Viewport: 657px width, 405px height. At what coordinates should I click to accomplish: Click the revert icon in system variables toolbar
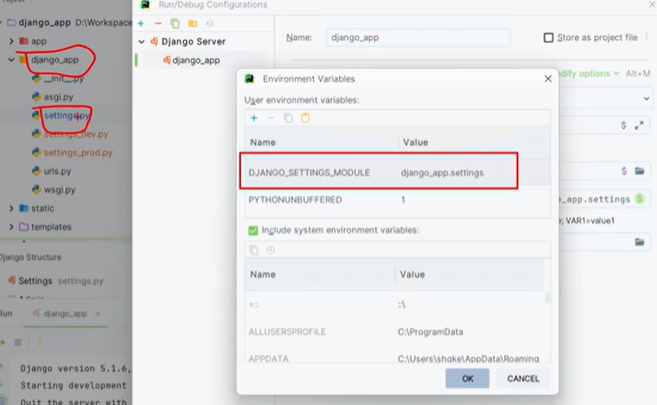(x=271, y=250)
